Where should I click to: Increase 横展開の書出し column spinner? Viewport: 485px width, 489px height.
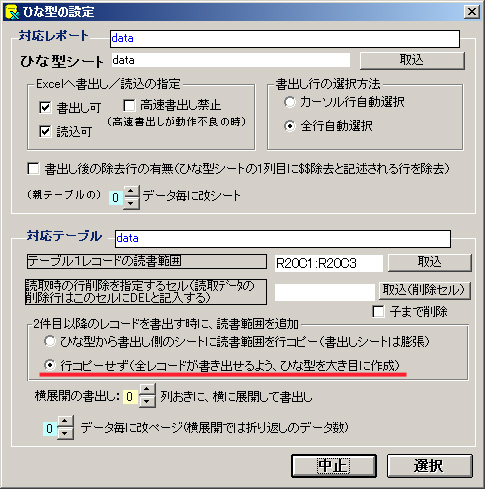pos(147,390)
